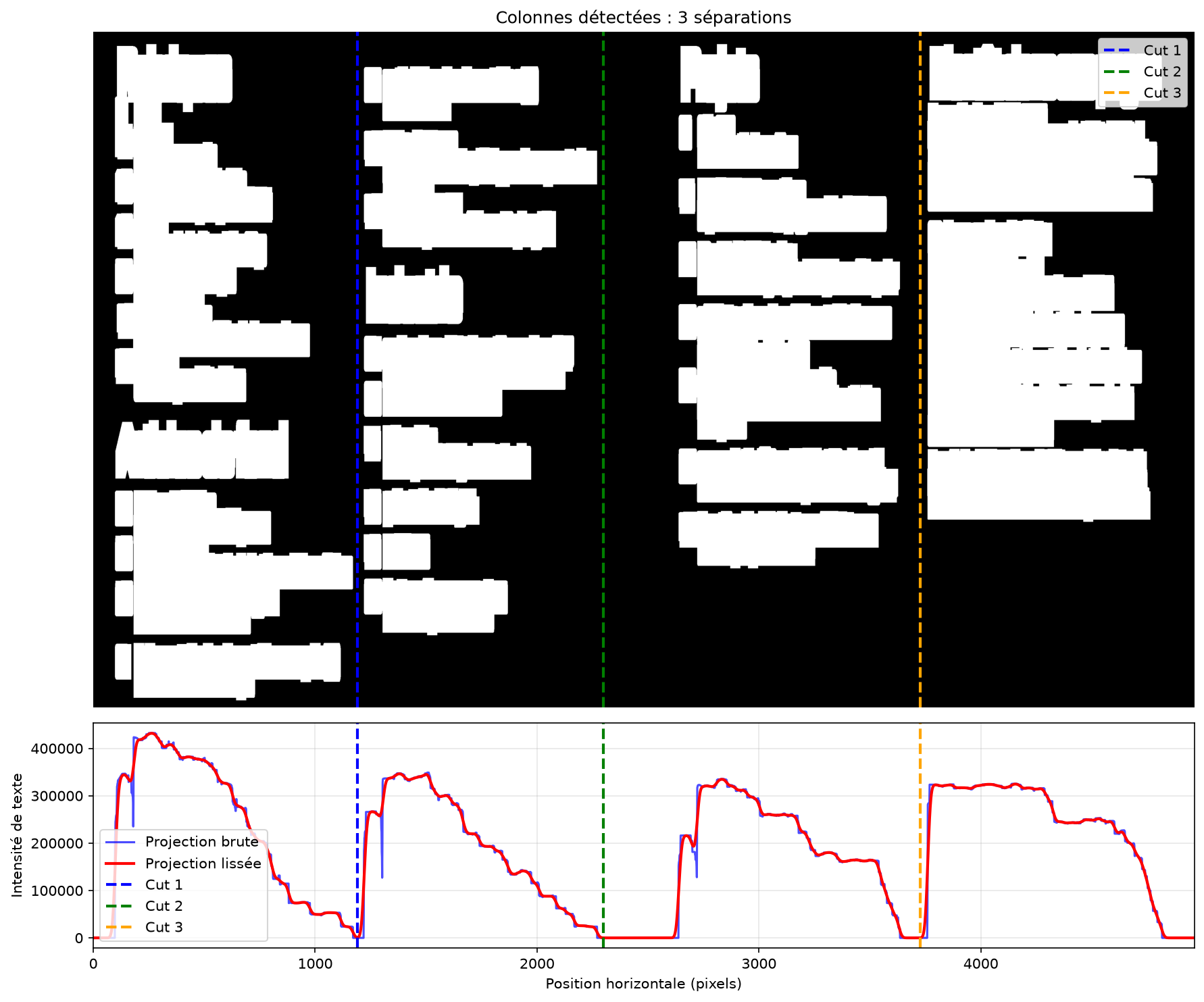Click the y-axis tick label "200000"
Viewport: 1204px width, 1002px height.
(57, 843)
